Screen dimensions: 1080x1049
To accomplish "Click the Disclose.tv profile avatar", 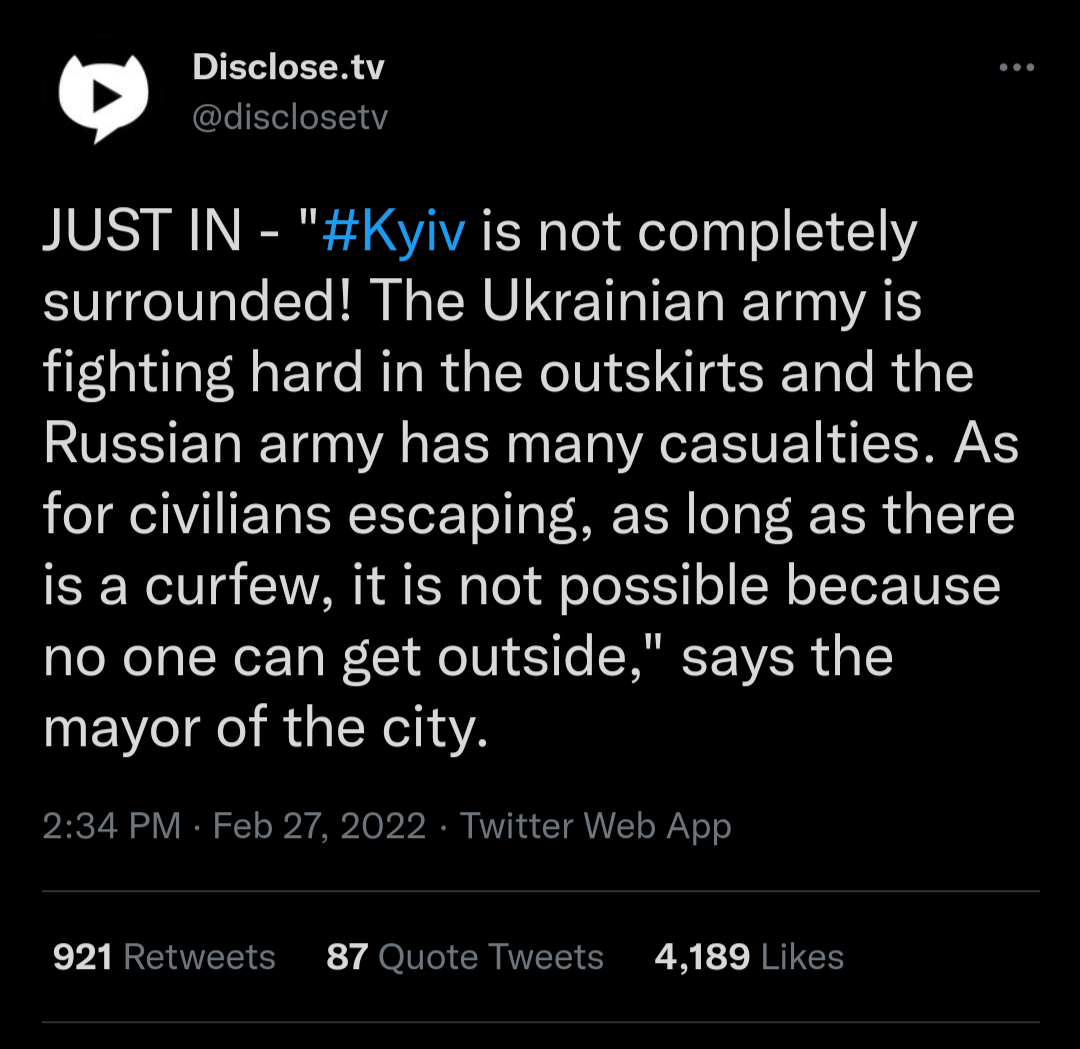I will point(103,96).
